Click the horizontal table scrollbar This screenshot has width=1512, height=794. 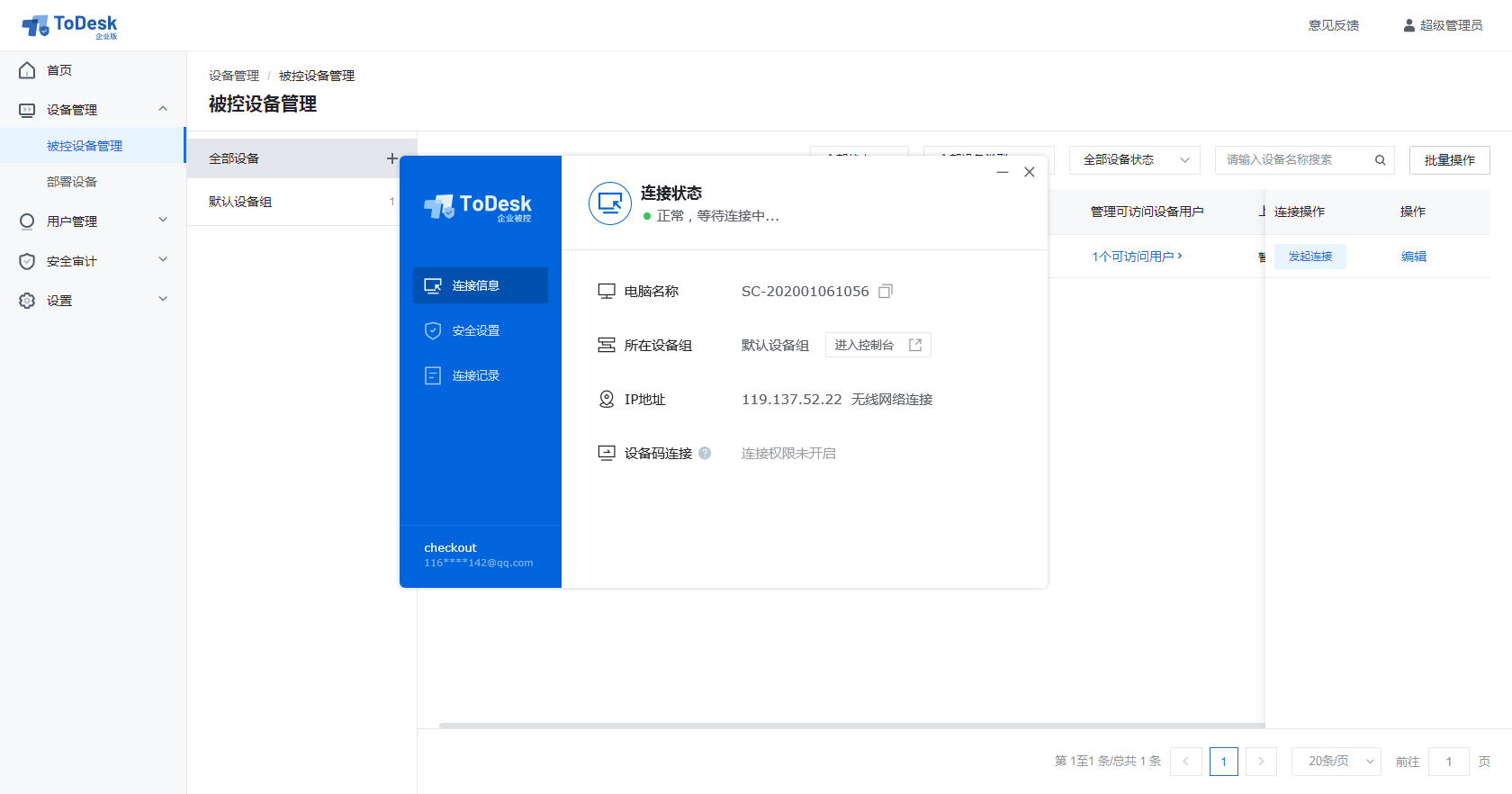tap(851, 726)
